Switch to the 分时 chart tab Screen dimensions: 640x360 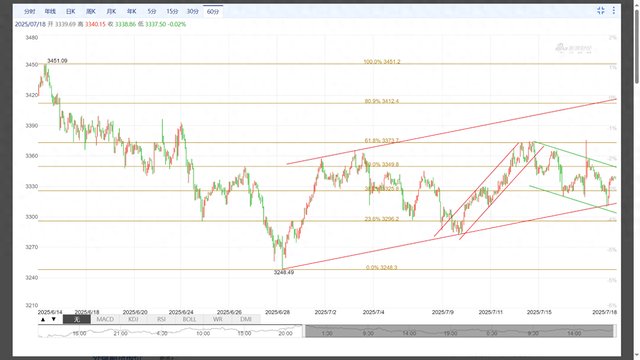point(29,11)
